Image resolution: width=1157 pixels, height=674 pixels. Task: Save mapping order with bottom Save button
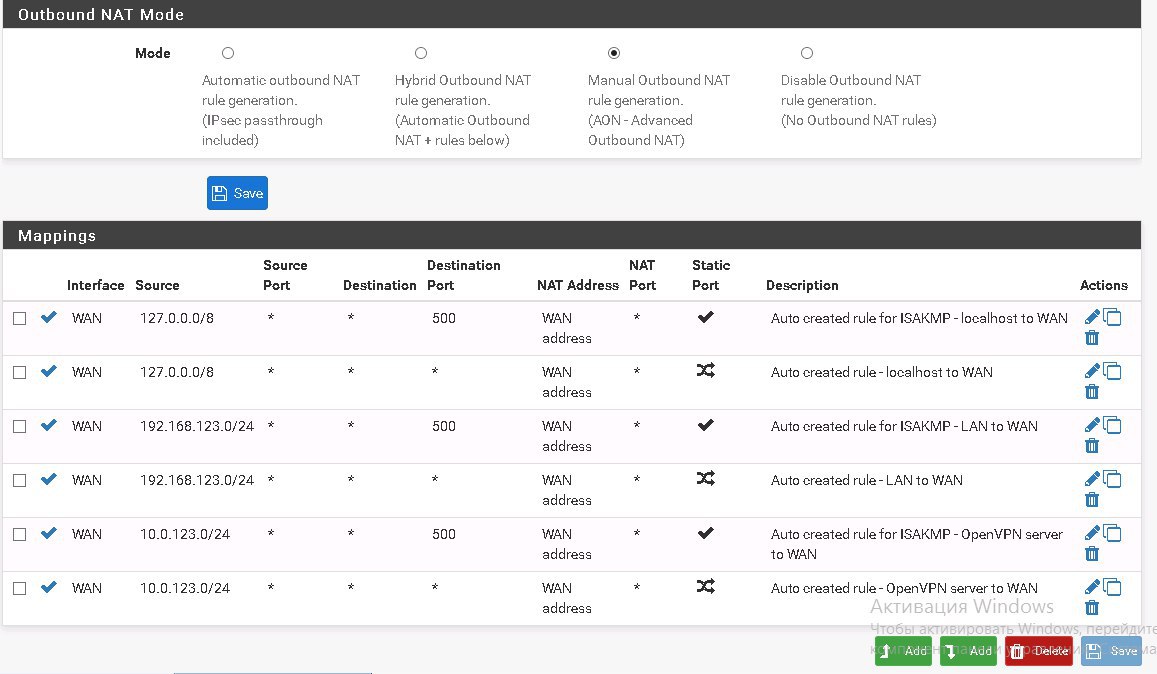point(1111,650)
